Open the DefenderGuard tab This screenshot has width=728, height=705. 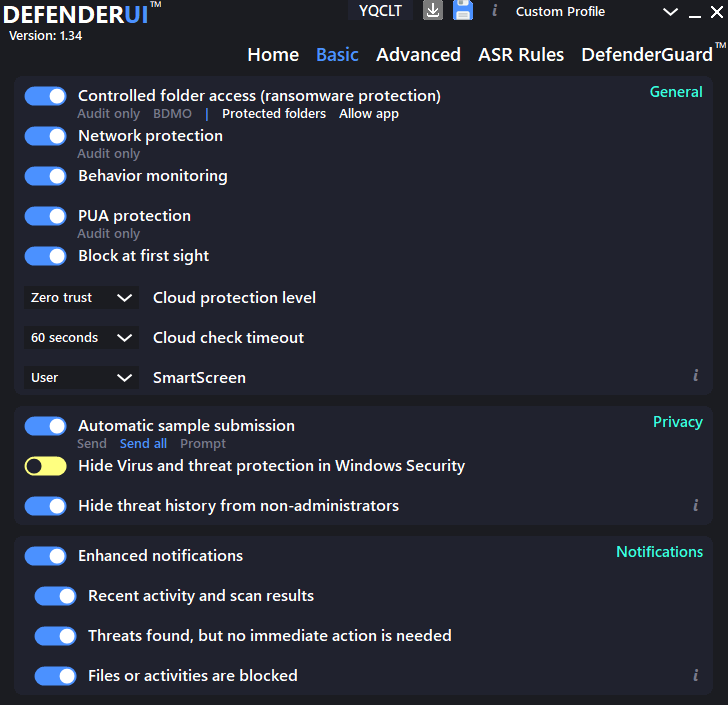[647, 55]
